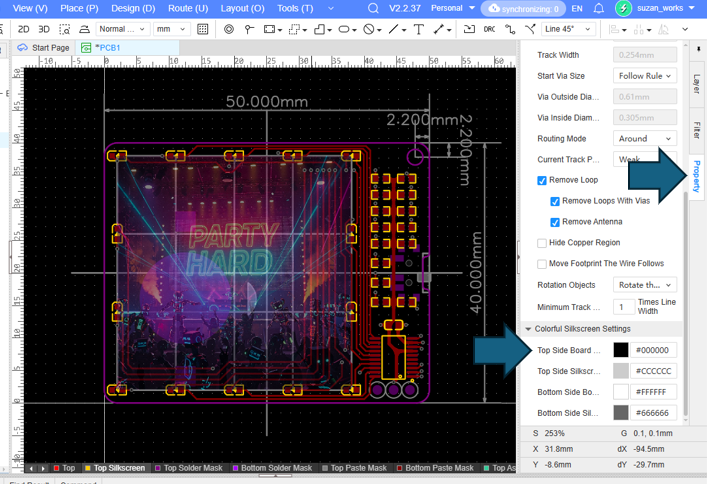Click the search magnifier icon
707x484 pixels.
[x=373, y=8]
